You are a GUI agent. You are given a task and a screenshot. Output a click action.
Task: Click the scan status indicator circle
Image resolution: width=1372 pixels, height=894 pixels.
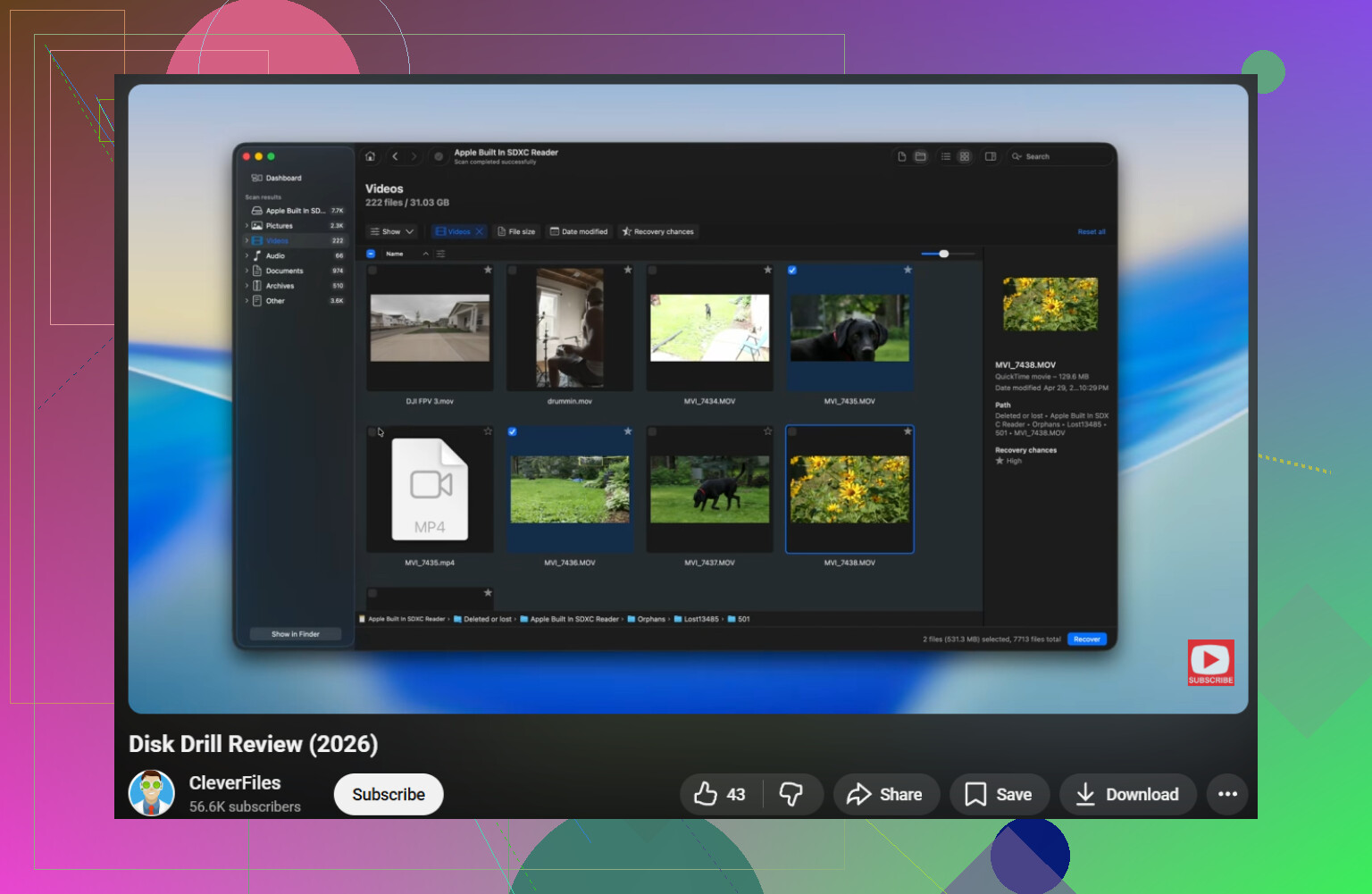(x=439, y=156)
